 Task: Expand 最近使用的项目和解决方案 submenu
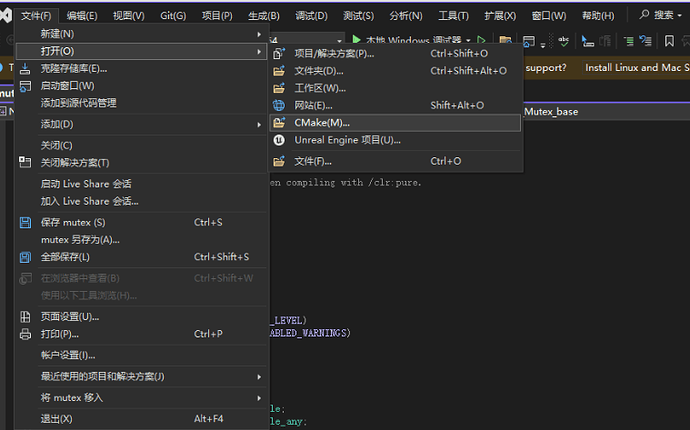(x=141, y=377)
